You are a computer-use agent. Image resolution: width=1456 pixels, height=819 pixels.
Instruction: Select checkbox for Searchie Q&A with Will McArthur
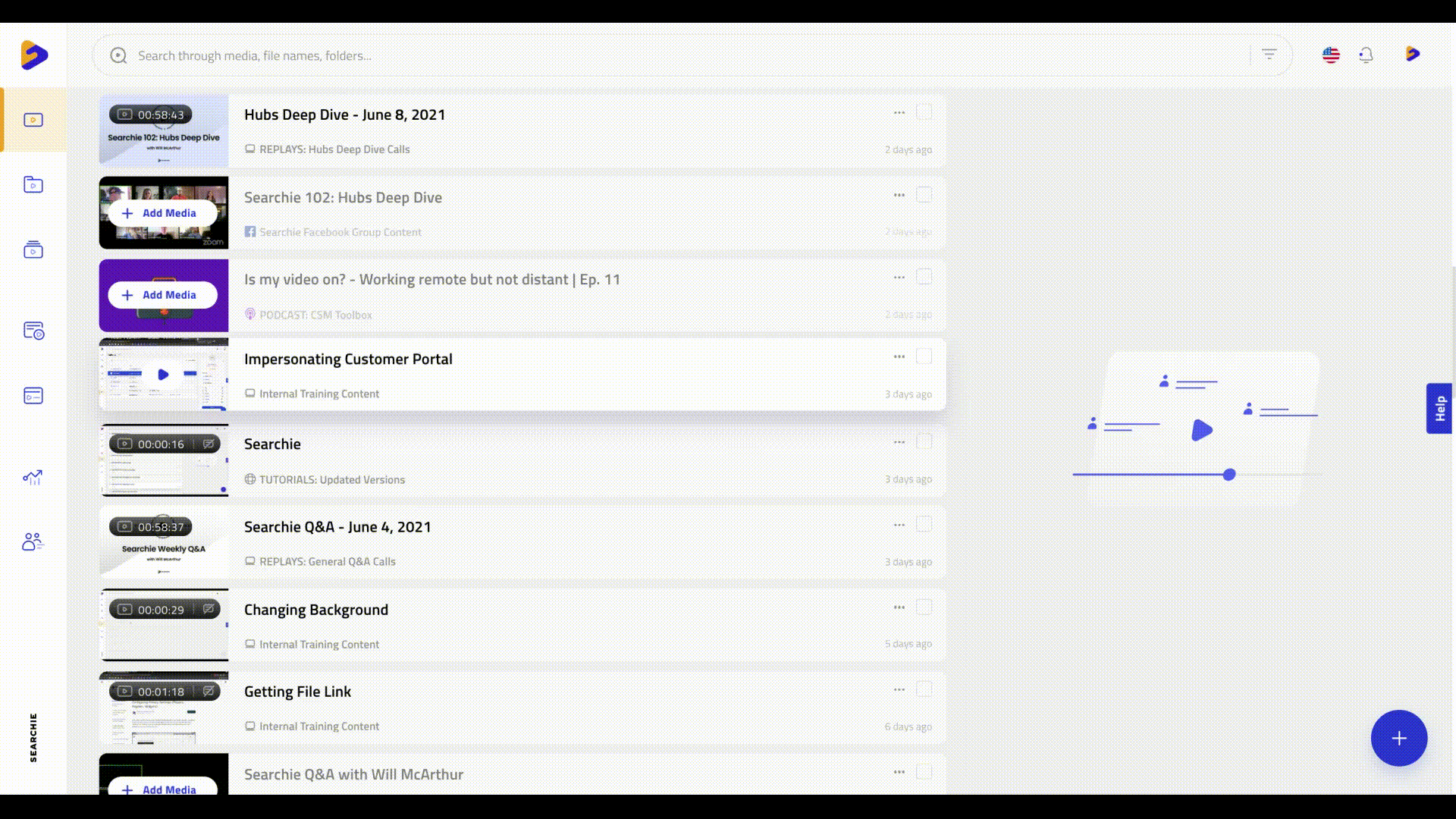click(924, 772)
